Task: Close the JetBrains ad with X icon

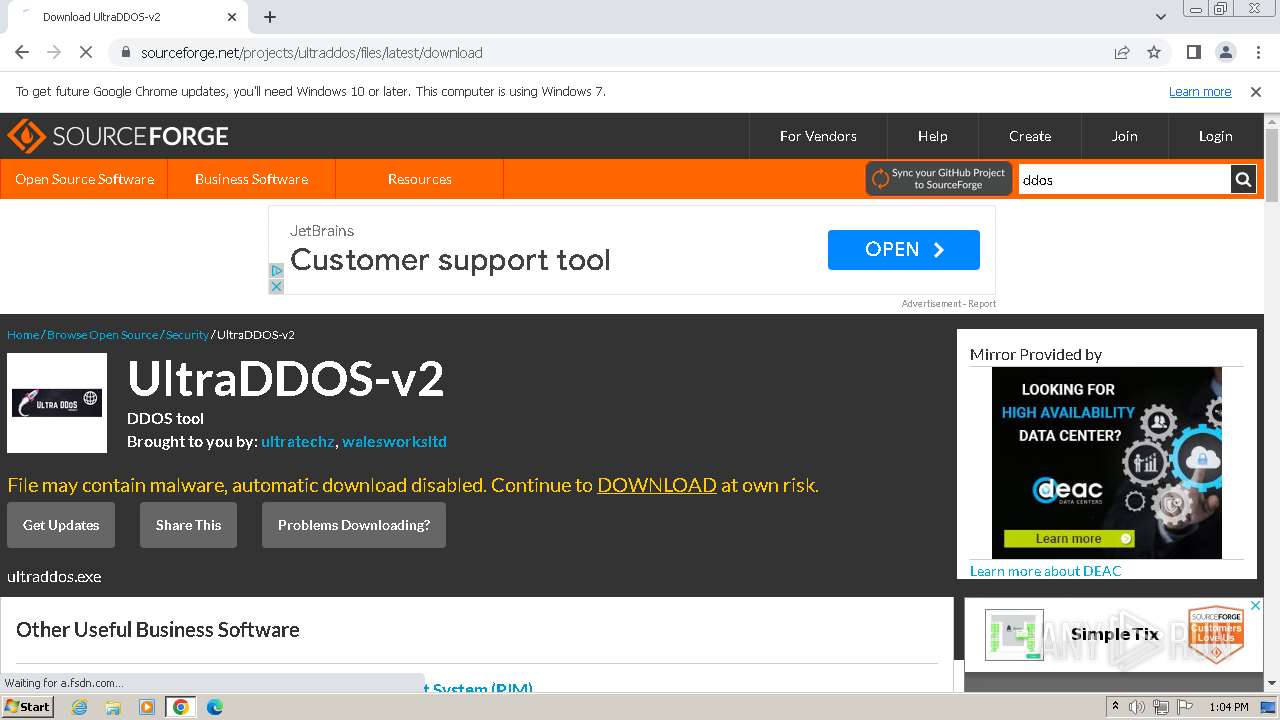Action: 277,286
